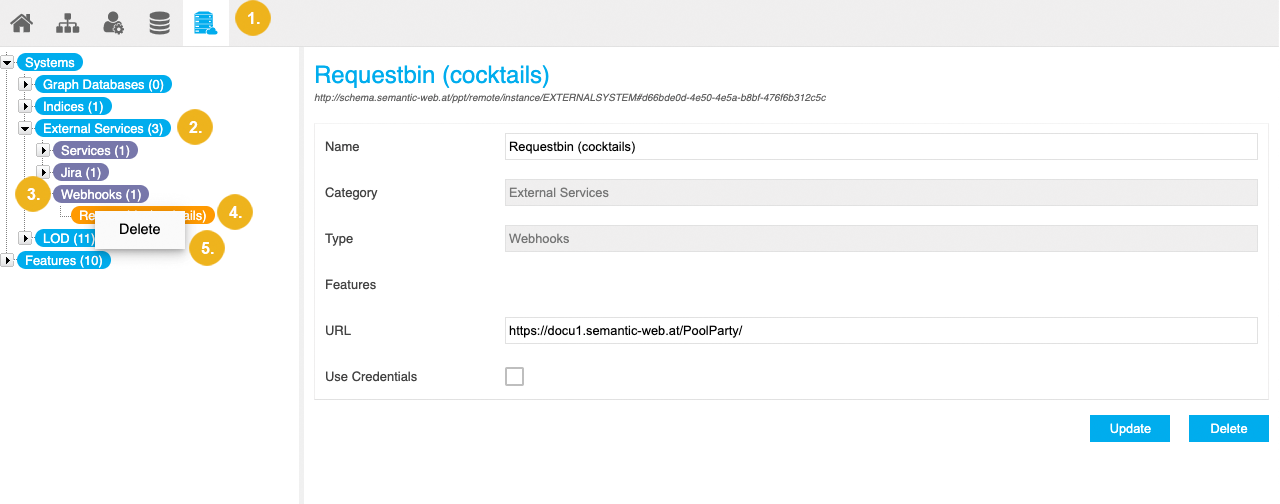Screen dimensions: 1280x504
Task: Select Graph Databases (0) in tree
Action: tap(104, 84)
